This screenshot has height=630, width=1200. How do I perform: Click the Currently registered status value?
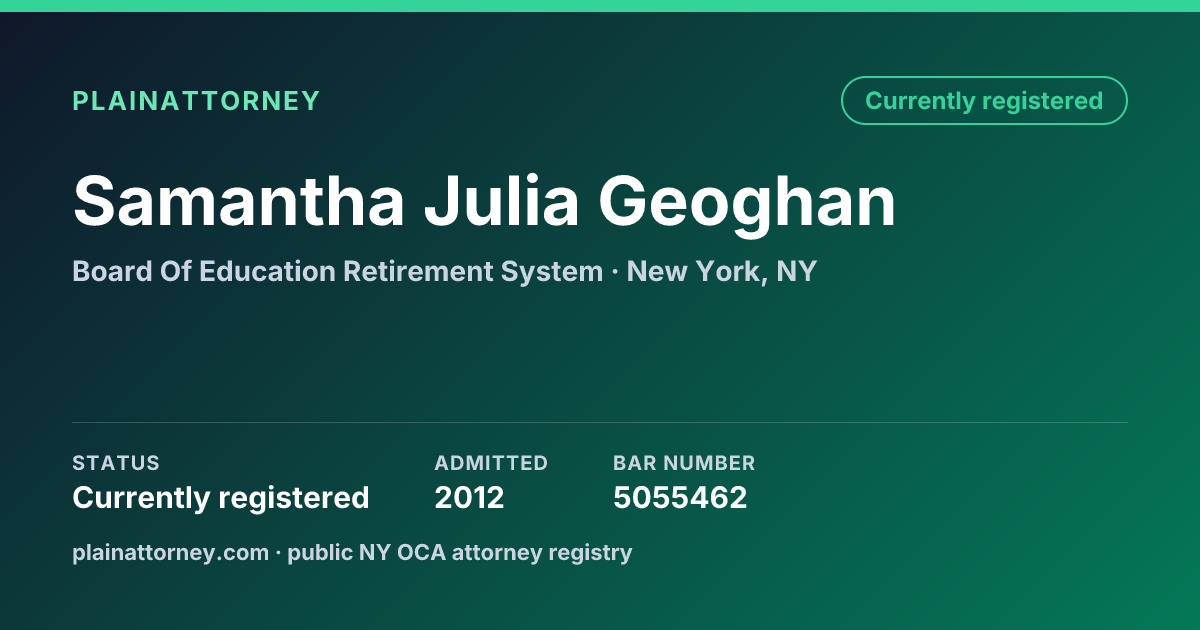(x=221, y=497)
